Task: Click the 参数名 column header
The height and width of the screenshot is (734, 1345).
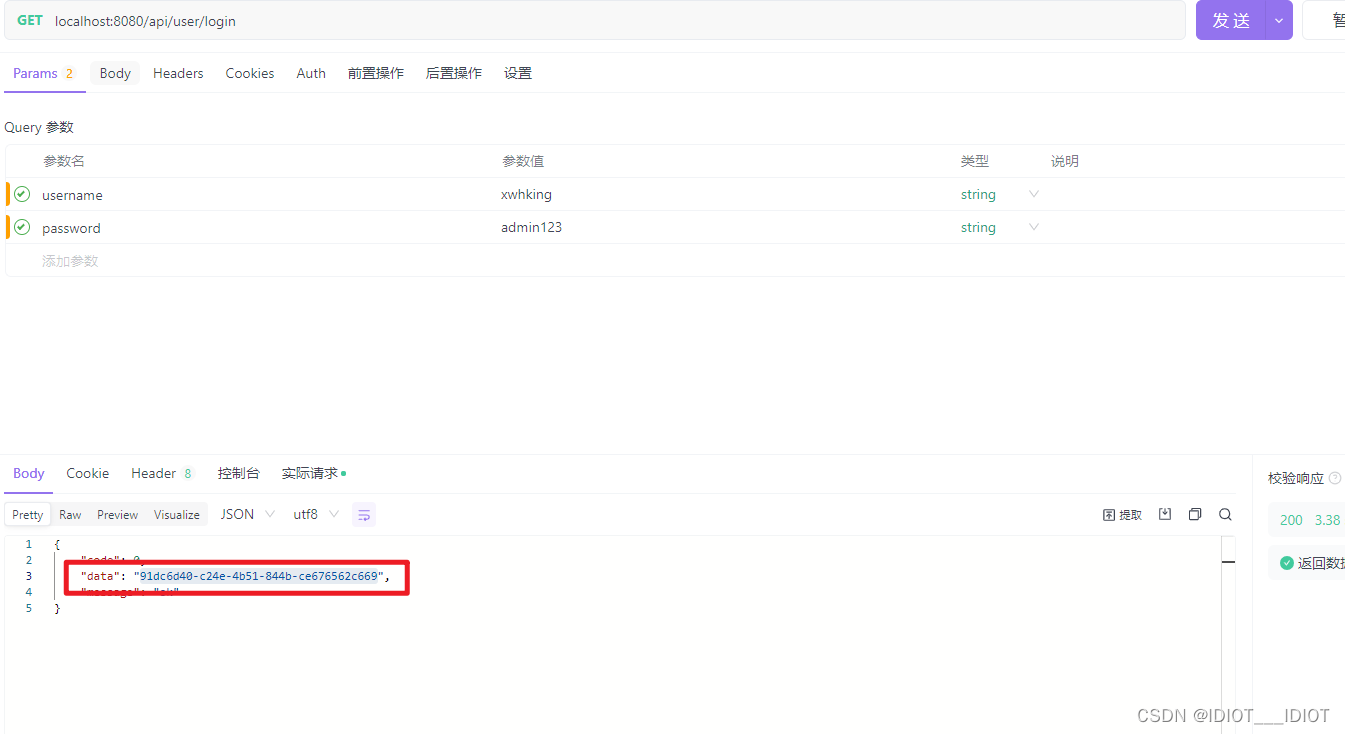Action: [64, 161]
